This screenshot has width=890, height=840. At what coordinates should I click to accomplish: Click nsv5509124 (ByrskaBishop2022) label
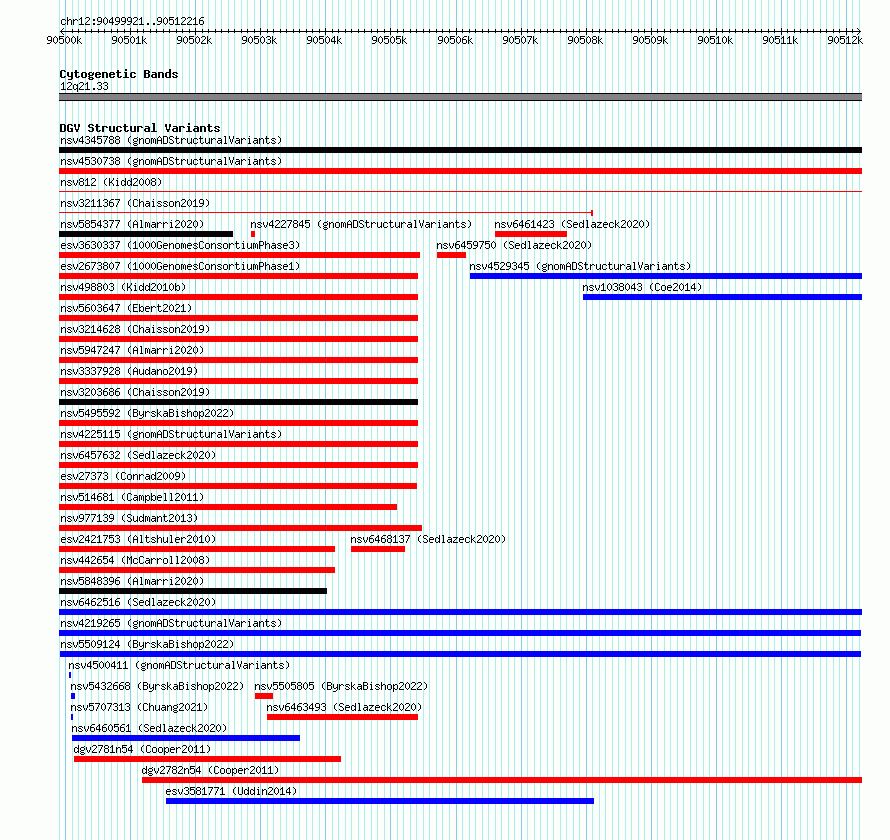pos(147,644)
